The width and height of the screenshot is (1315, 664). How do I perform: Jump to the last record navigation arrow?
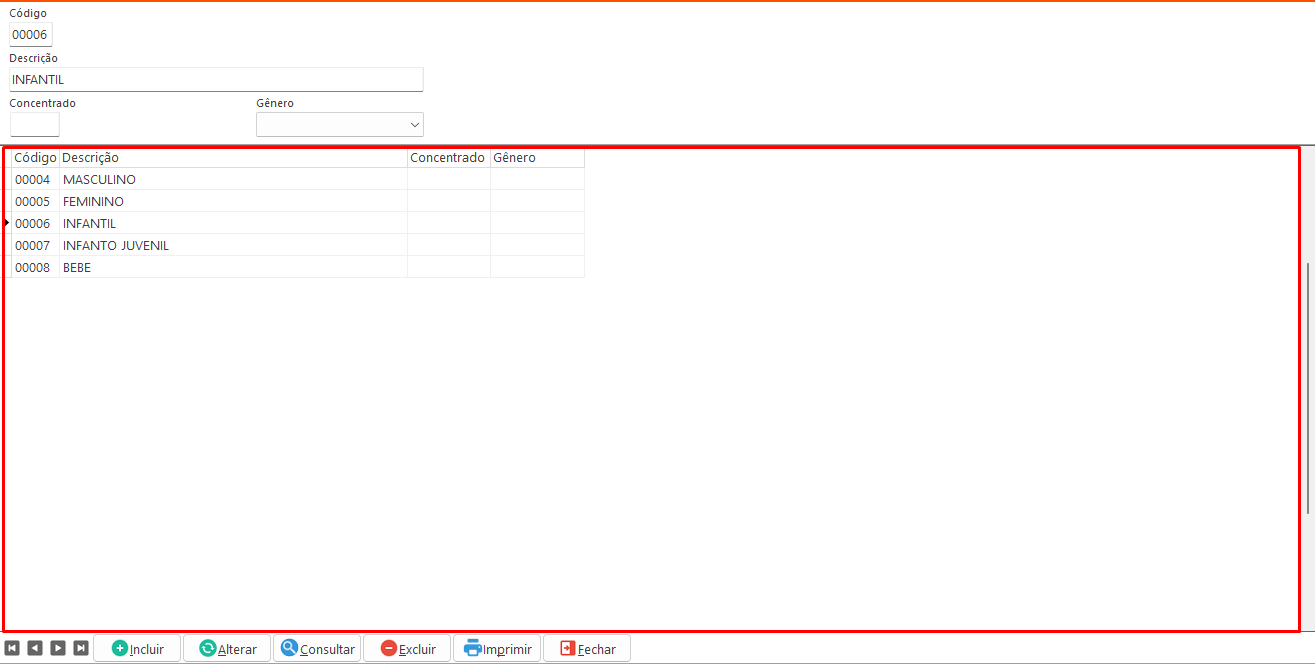click(81, 648)
